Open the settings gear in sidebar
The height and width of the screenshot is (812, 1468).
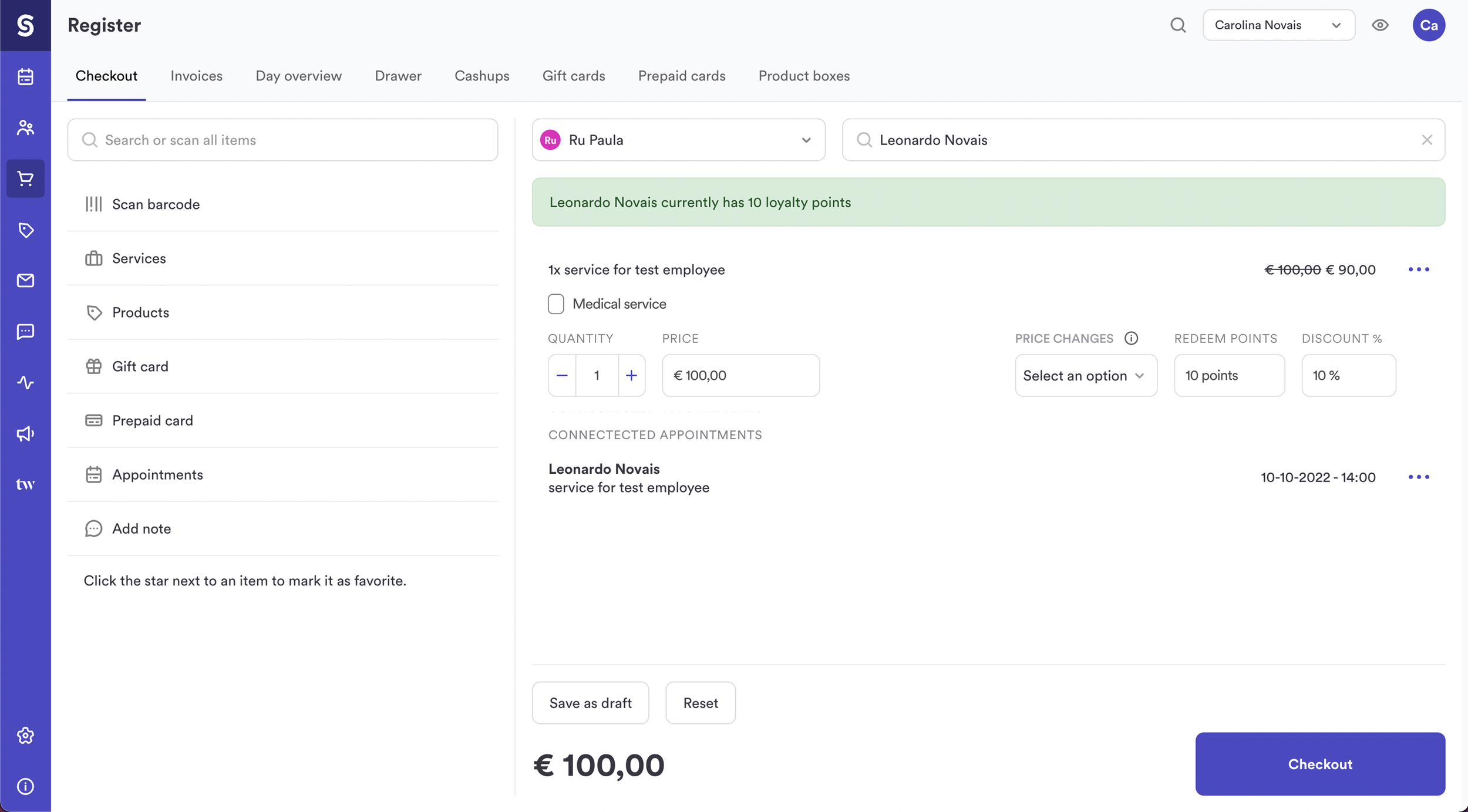click(x=25, y=735)
